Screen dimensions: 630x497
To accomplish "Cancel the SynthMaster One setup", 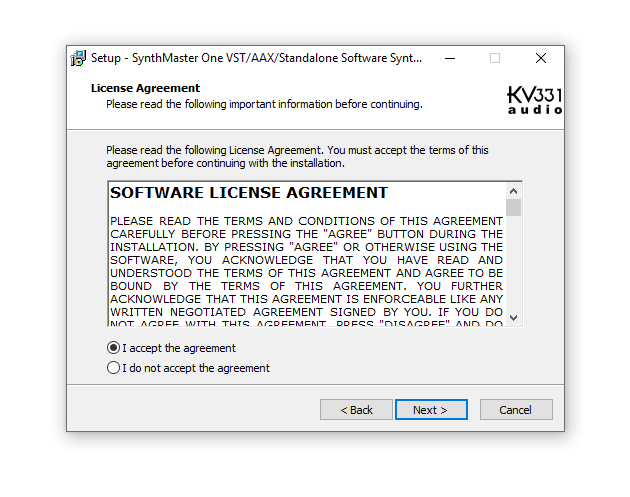I will (516, 410).
